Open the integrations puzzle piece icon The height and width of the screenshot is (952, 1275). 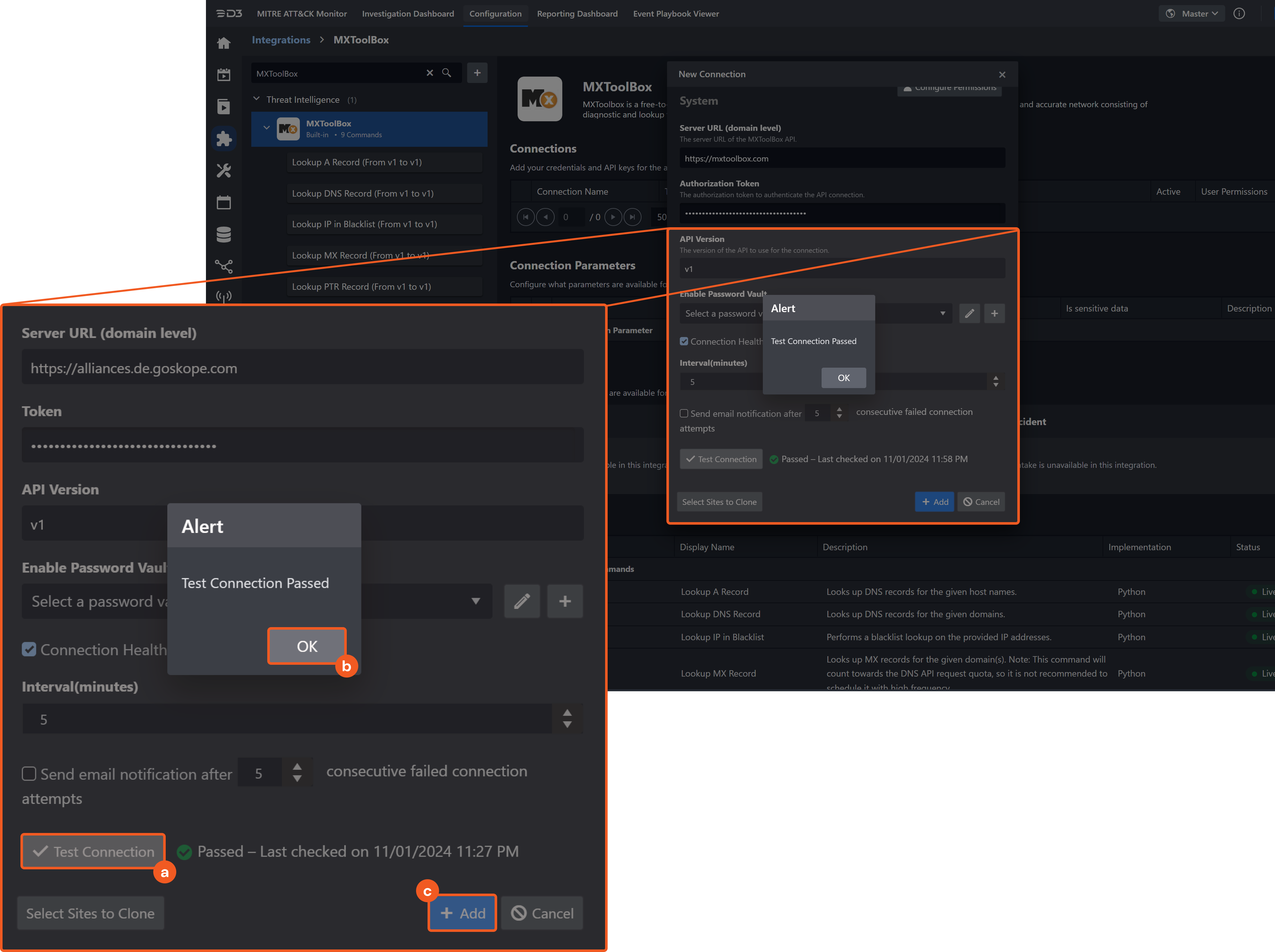[224, 138]
